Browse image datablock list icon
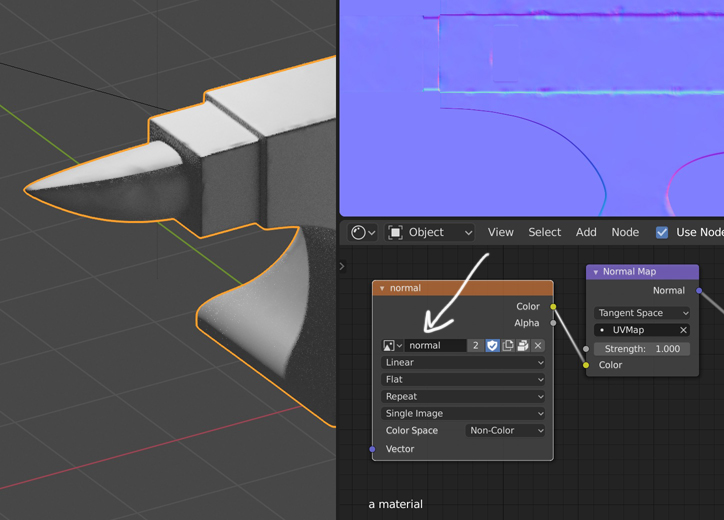The height and width of the screenshot is (520, 724). tap(392, 345)
